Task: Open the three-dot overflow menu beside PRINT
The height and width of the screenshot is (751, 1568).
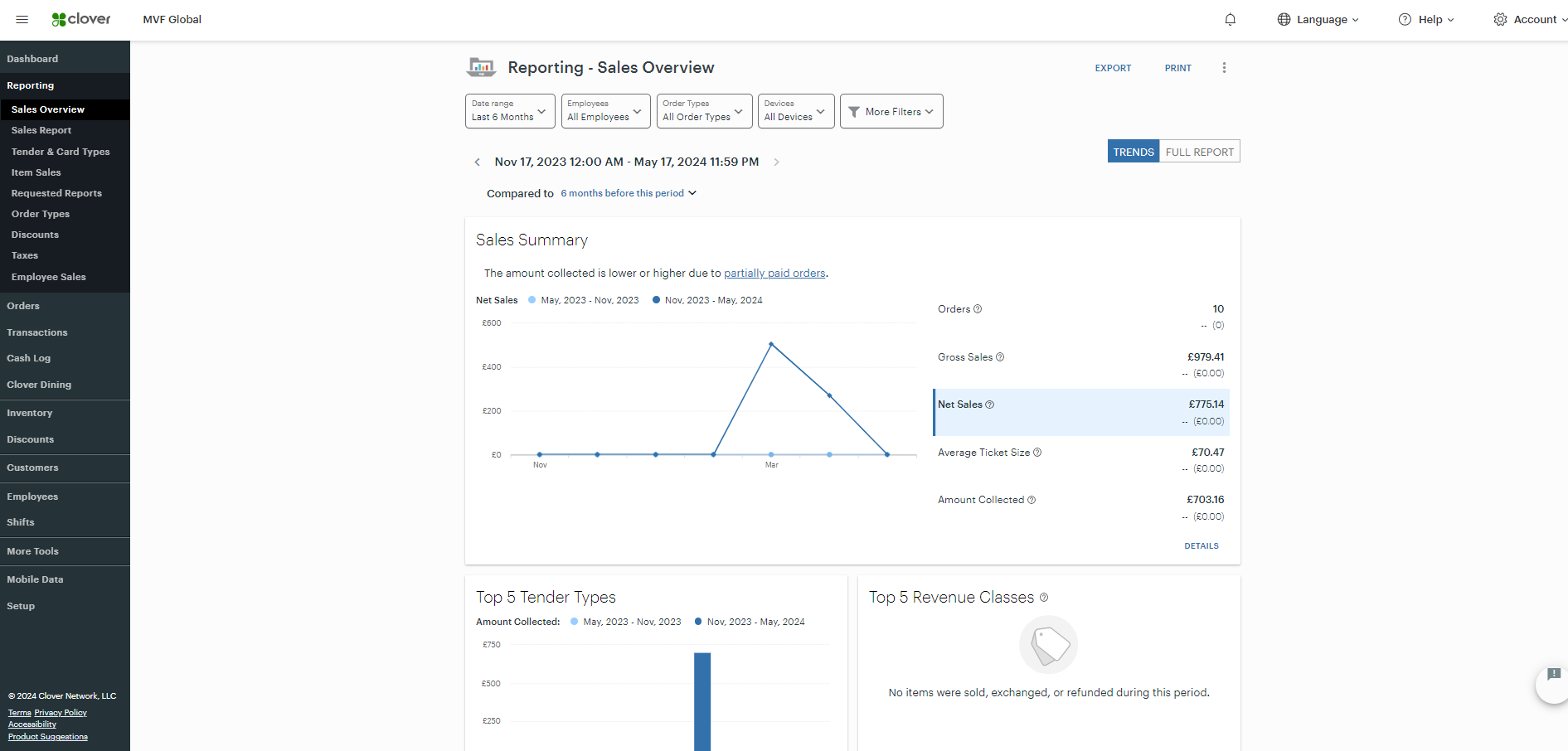Action: 1225,67
